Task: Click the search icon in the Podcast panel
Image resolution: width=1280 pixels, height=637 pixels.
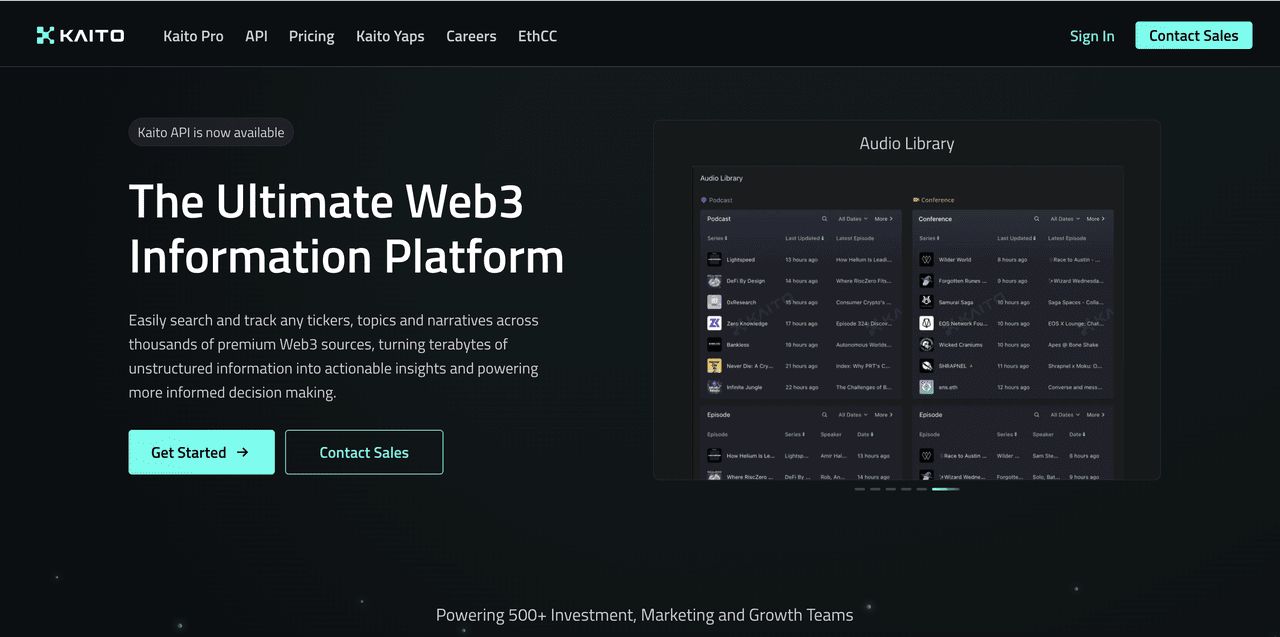Action: (x=824, y=219)
